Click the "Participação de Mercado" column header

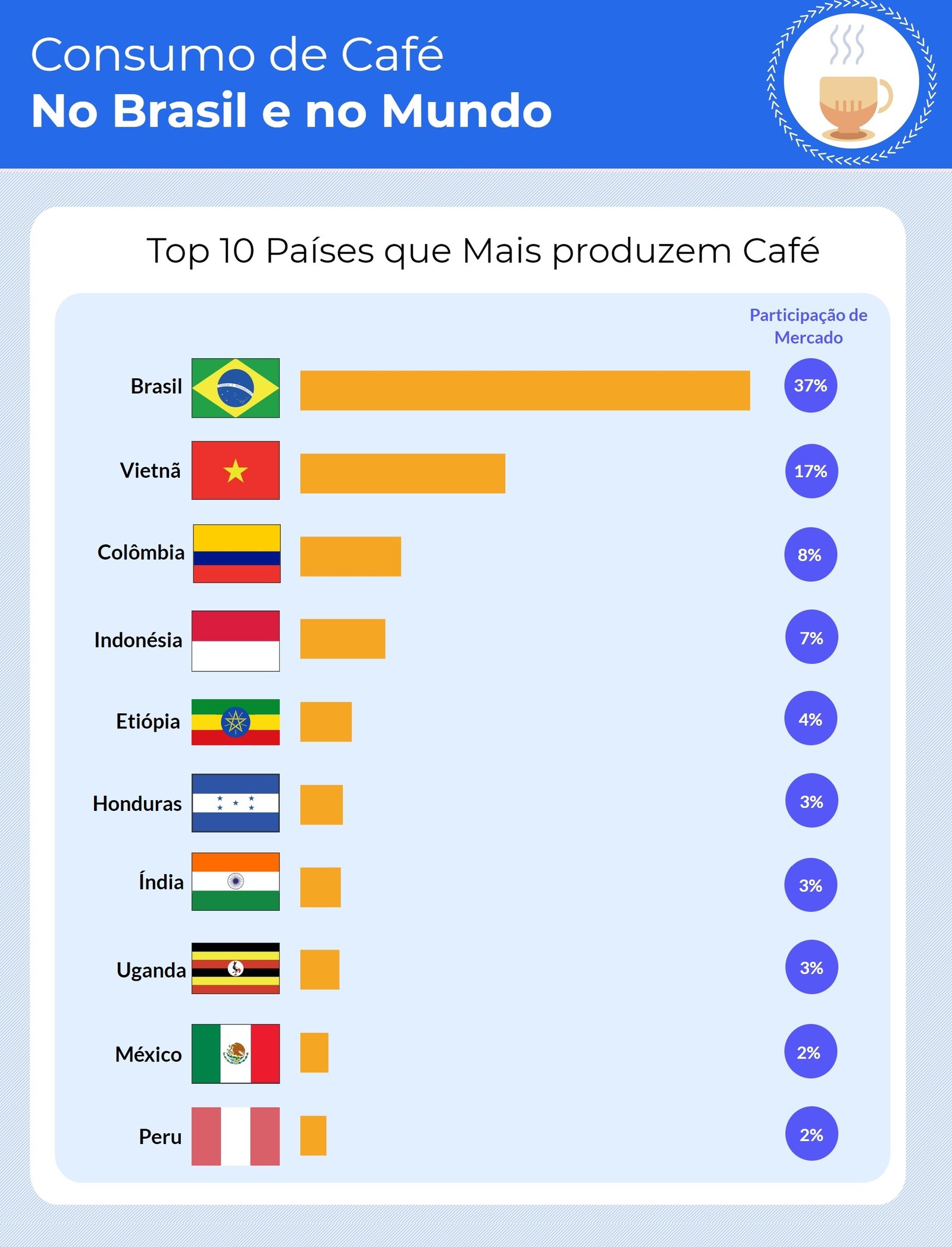(808, 326)
